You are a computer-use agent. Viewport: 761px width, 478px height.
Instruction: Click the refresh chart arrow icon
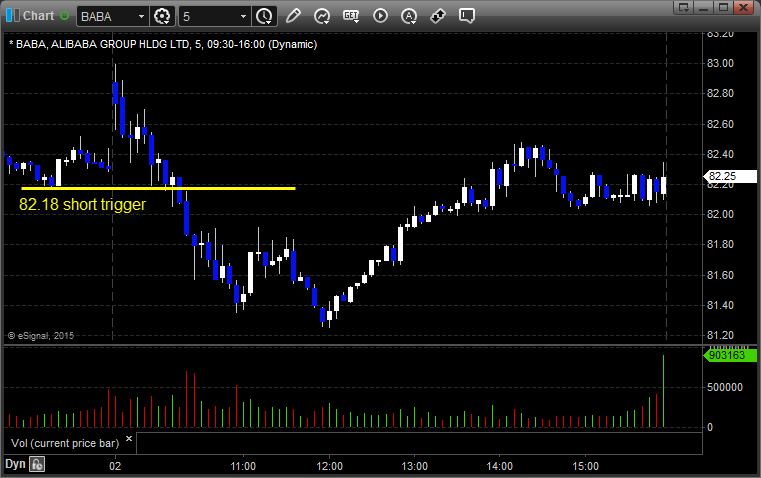click(x=322, y=16)
